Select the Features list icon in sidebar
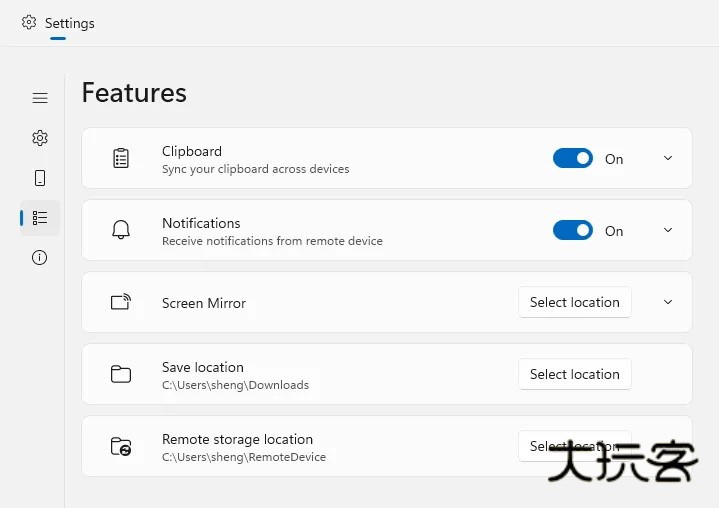The height and width of the screenshot is (508, 719). 40,217
